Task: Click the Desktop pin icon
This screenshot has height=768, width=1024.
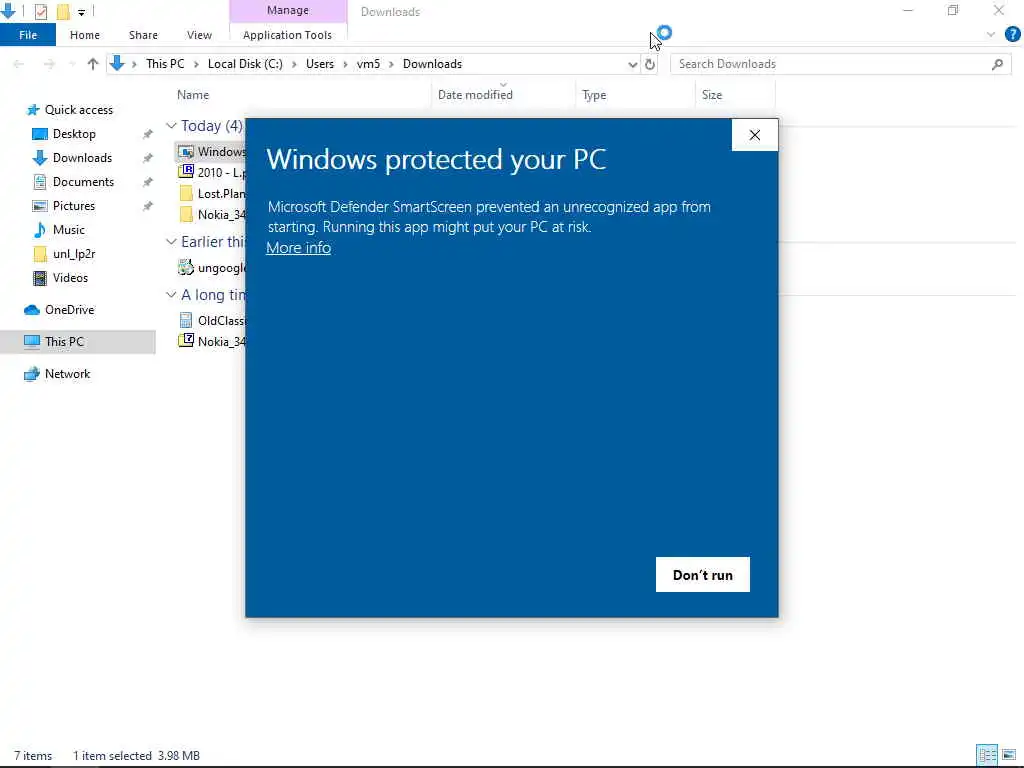Action: pos(148,134)
